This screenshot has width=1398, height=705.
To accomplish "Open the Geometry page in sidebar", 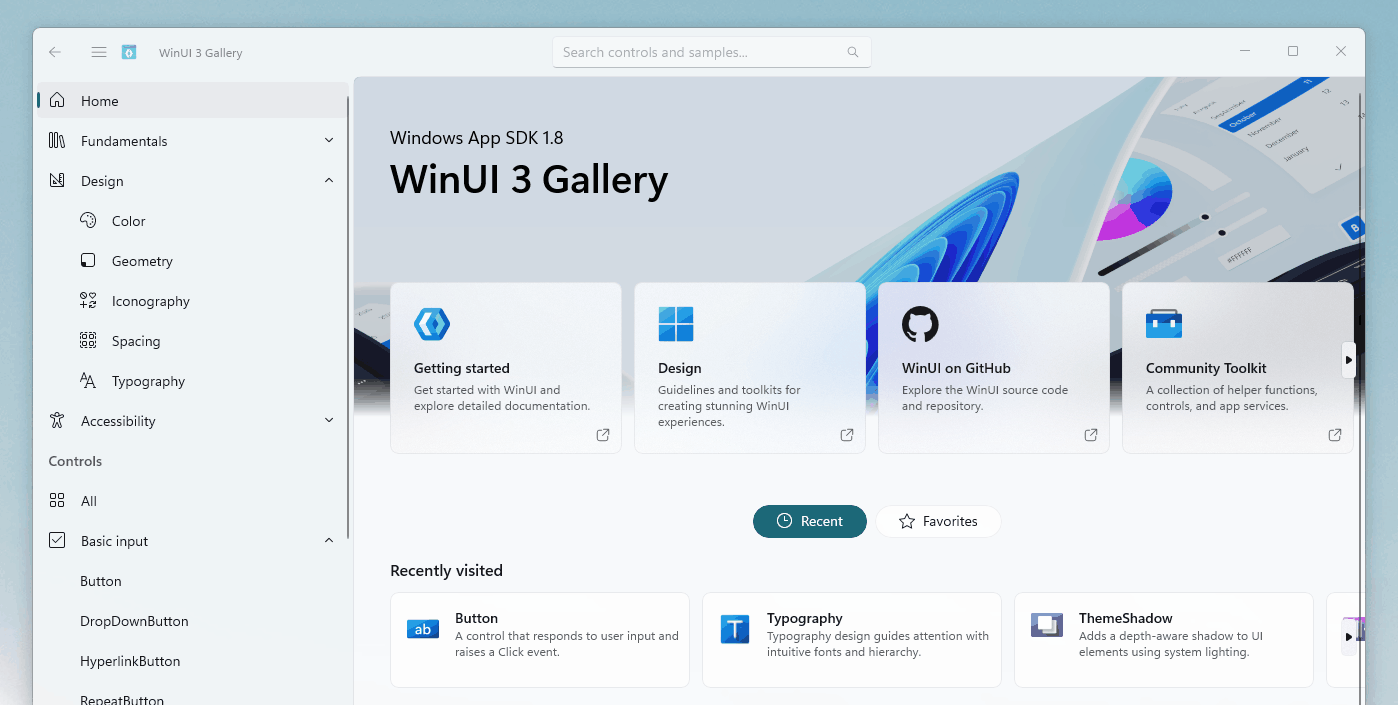I will click(x=193, y=261).
